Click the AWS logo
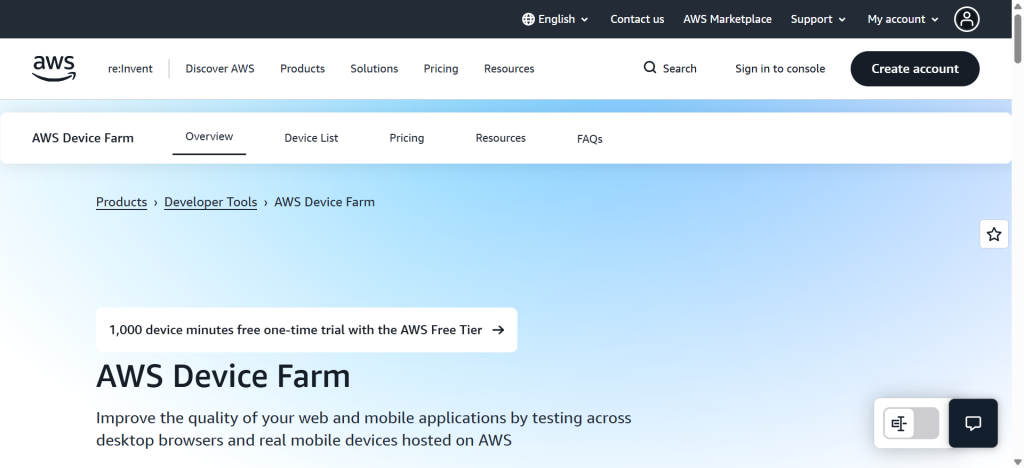The height and width of the screenshot is (468, 1024). click(x=54, y=69)
